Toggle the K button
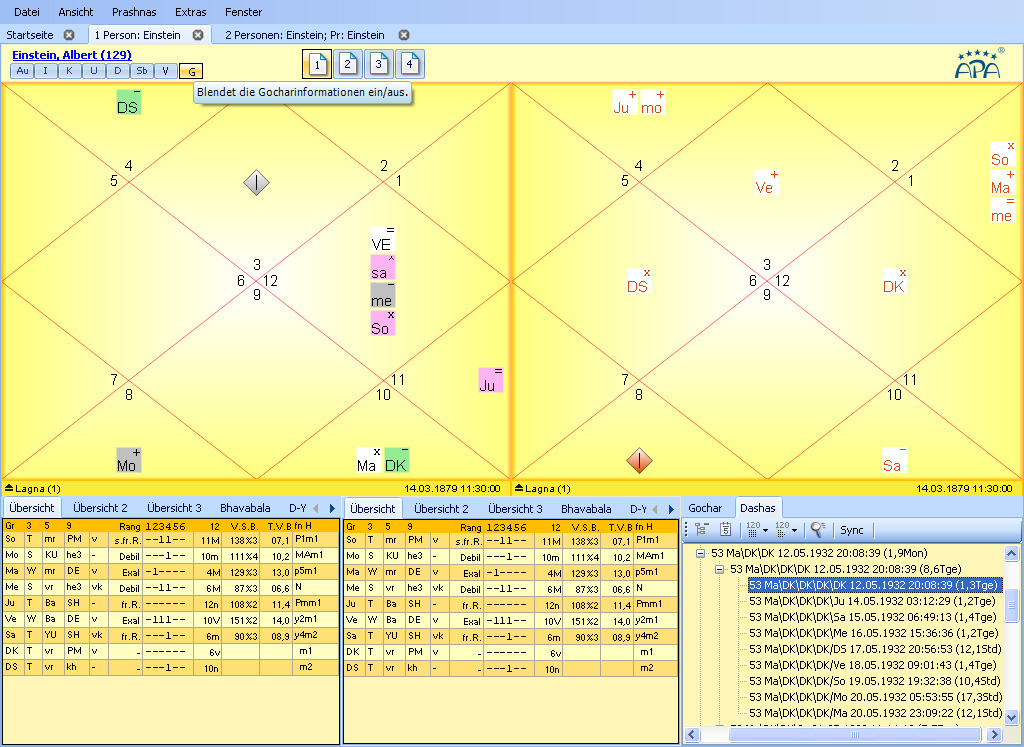The height and width of the screenshot is (747, 1024). 69,71
